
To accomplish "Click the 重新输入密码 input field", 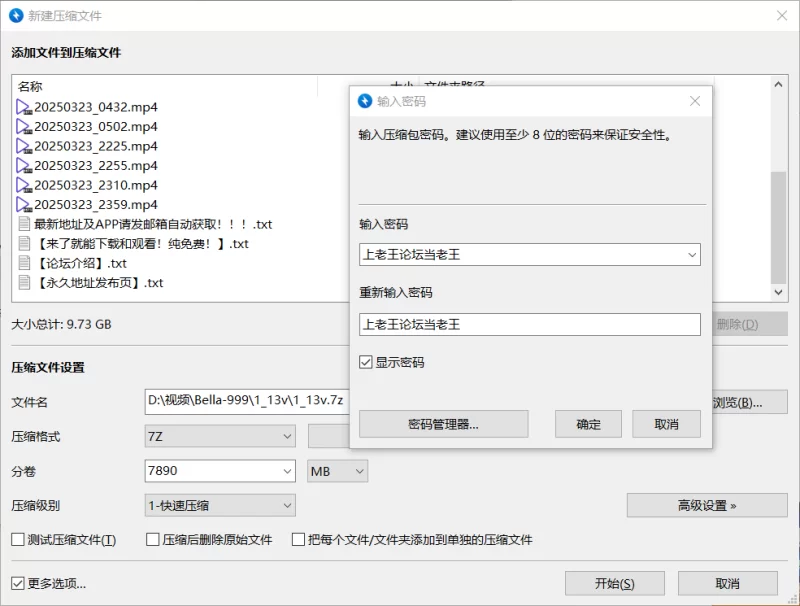I will [530, 324].
